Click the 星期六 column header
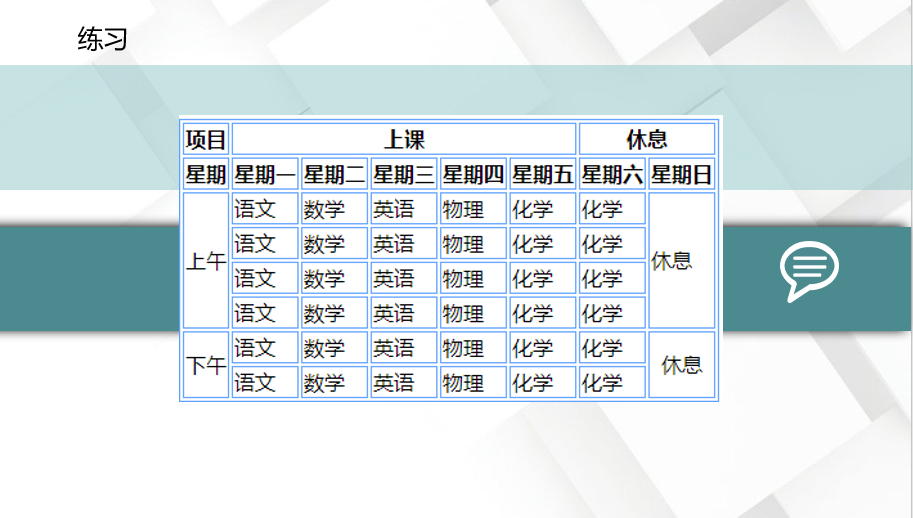913x518 pixels. coord(612,174)
